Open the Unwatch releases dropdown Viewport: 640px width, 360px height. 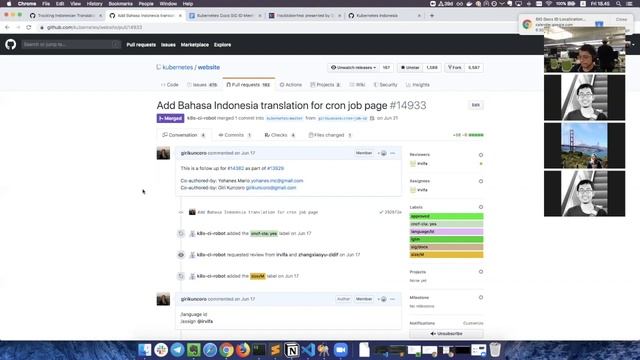(353, 67)
